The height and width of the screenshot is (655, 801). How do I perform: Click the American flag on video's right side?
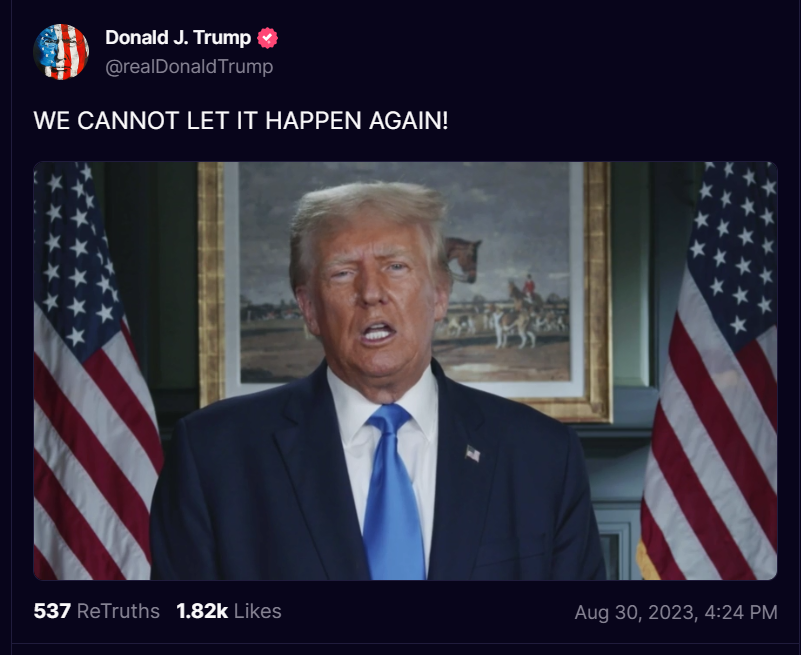[711, 371]
